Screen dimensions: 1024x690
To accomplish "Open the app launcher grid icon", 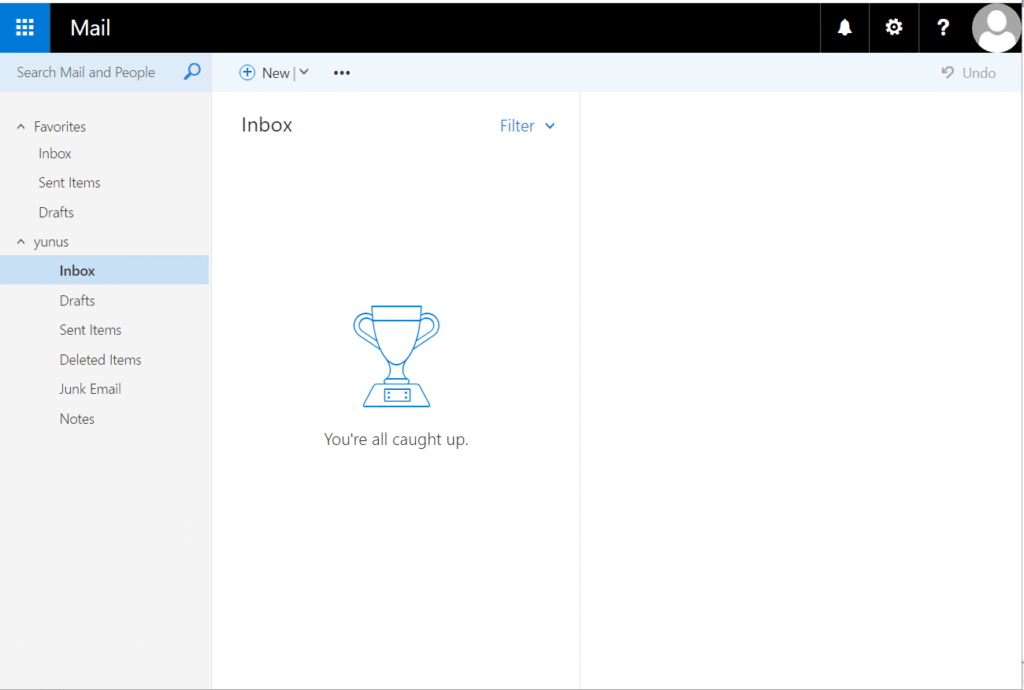I will 25,27.
